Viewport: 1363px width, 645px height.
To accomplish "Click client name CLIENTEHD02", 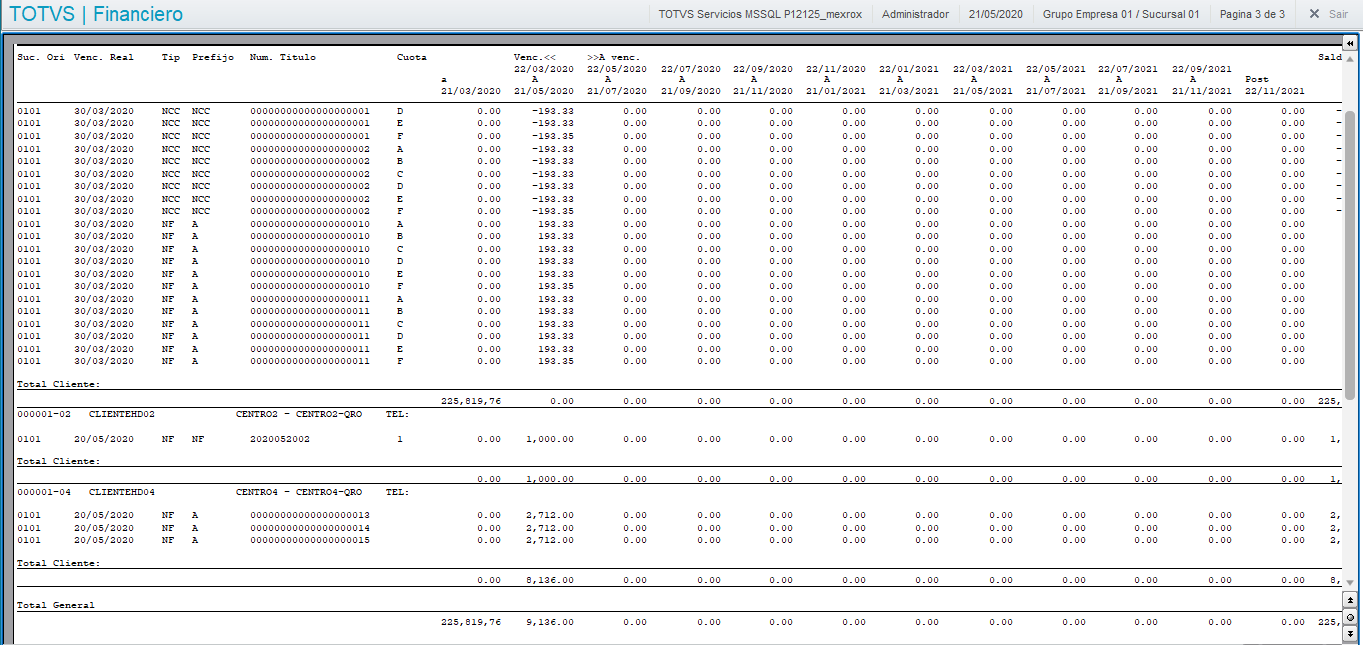I will (x=122, y=413).
